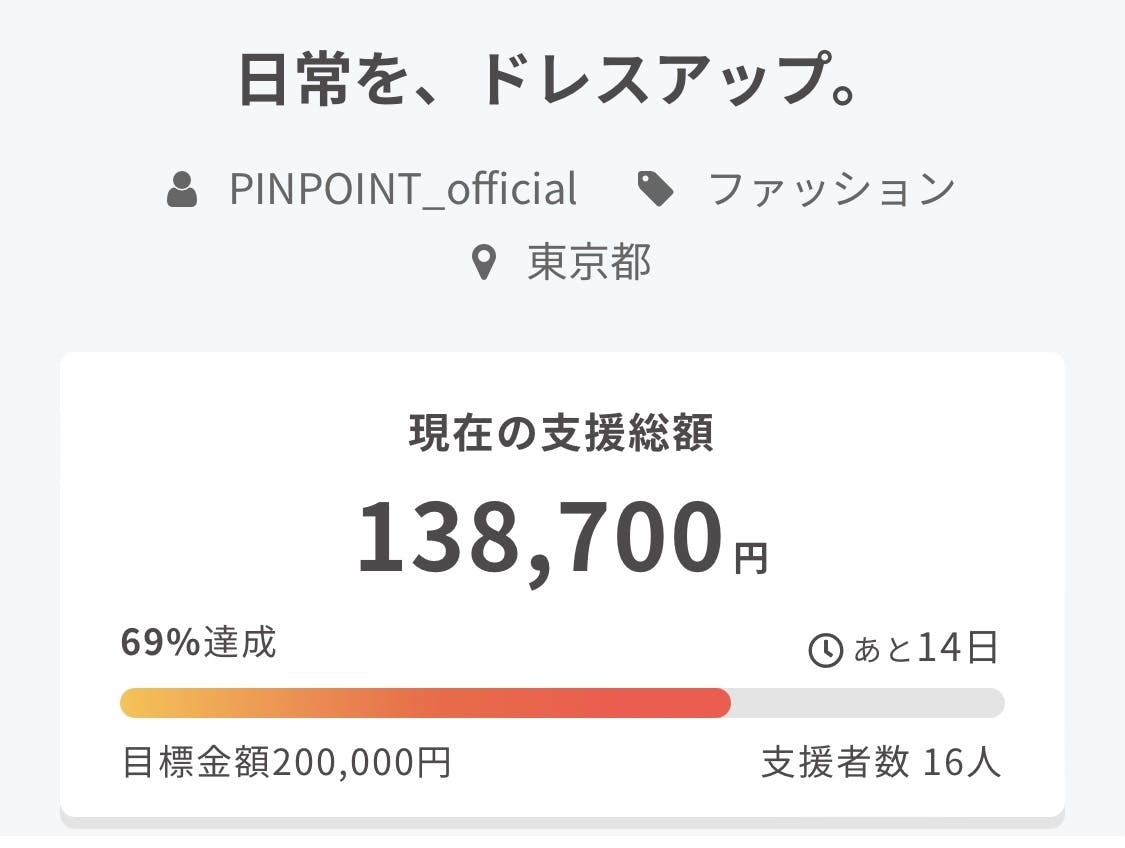Click the project title 日常を、ドレスアップ。
The image size is (1125, 848).
click(547, 80)
